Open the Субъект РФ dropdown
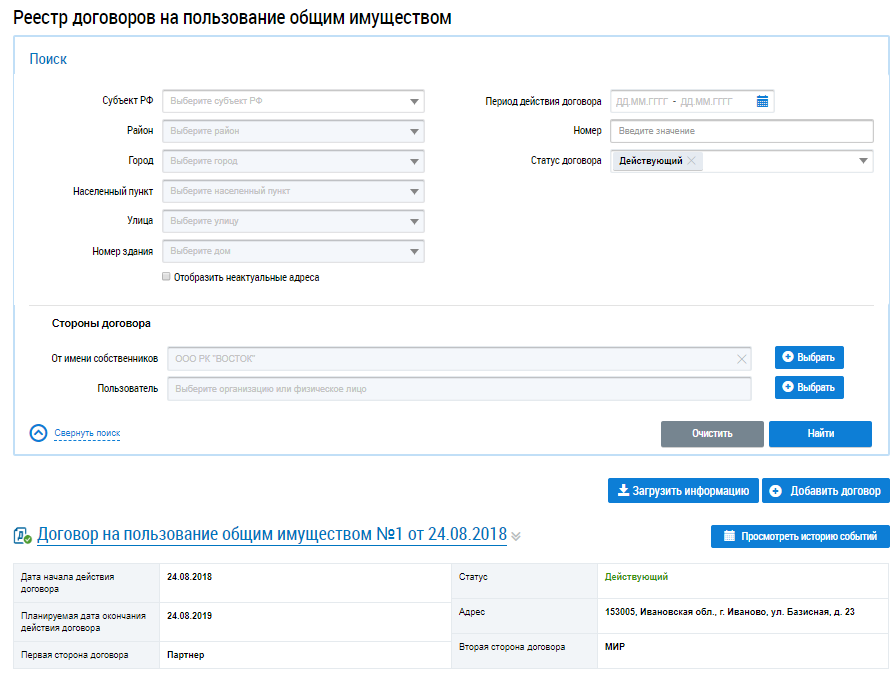Image resolution: width=895 pixels, height=687 pixels. (x=293, y=101)
